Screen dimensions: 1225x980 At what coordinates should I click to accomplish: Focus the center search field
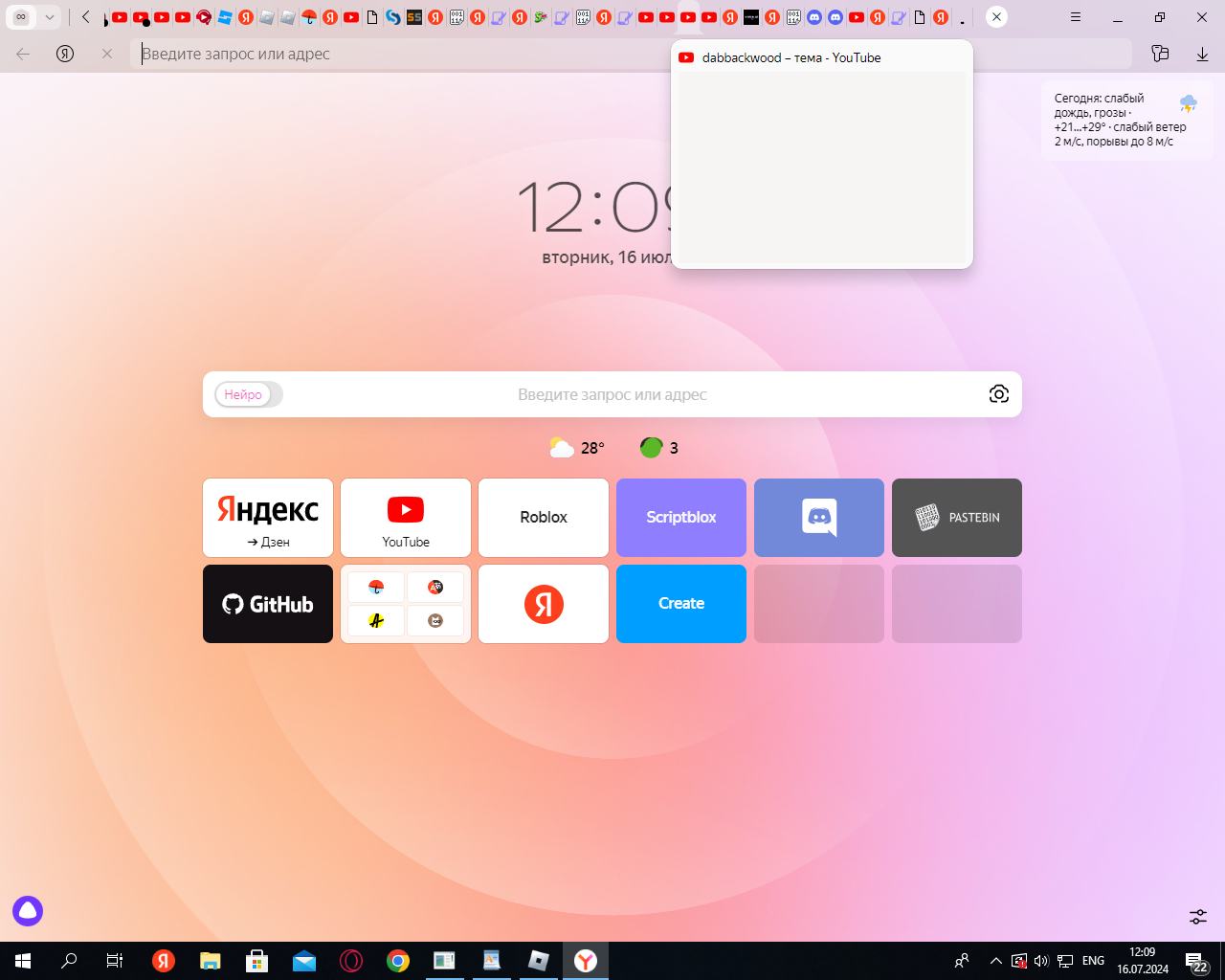point(612,394)
